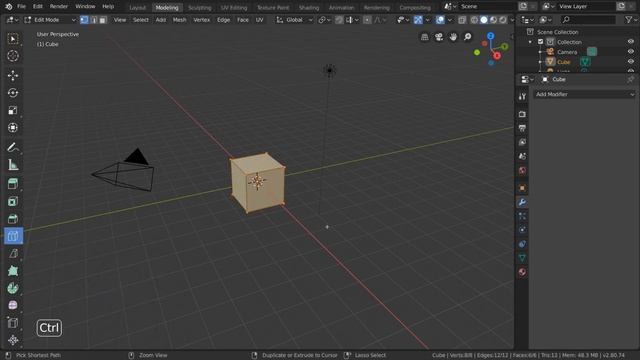
Task: Enable edge select mode
Action: [x=93, y=20]
